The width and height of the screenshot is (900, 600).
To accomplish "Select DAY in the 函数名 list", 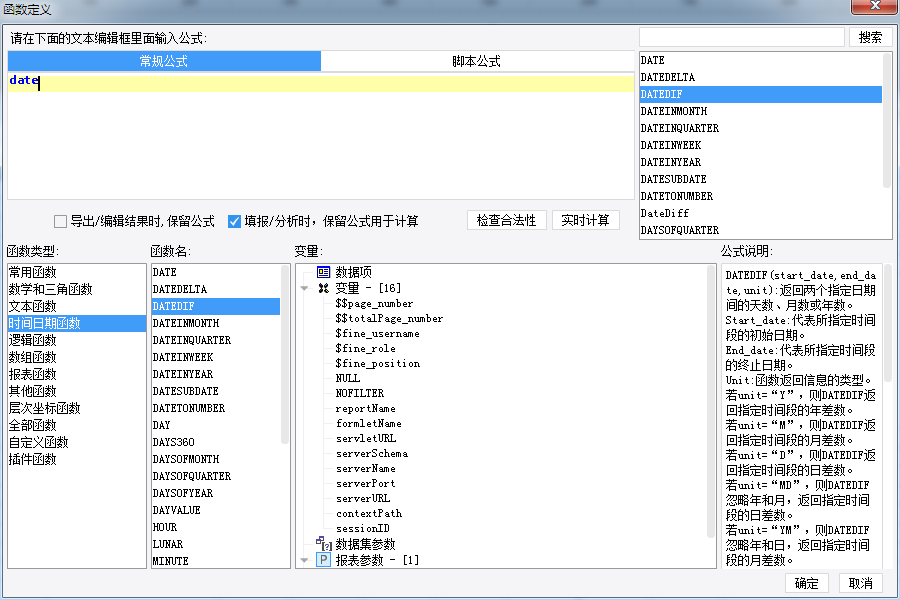I will click(216, 425).
